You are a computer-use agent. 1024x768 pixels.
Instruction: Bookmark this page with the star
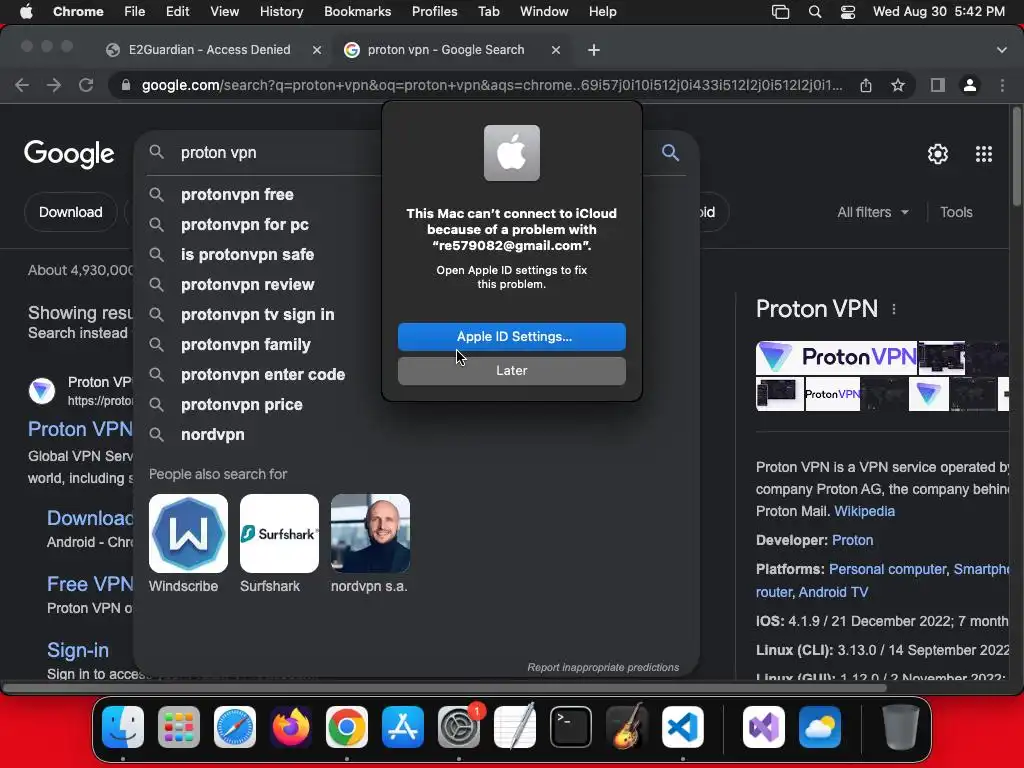(898, 85)
